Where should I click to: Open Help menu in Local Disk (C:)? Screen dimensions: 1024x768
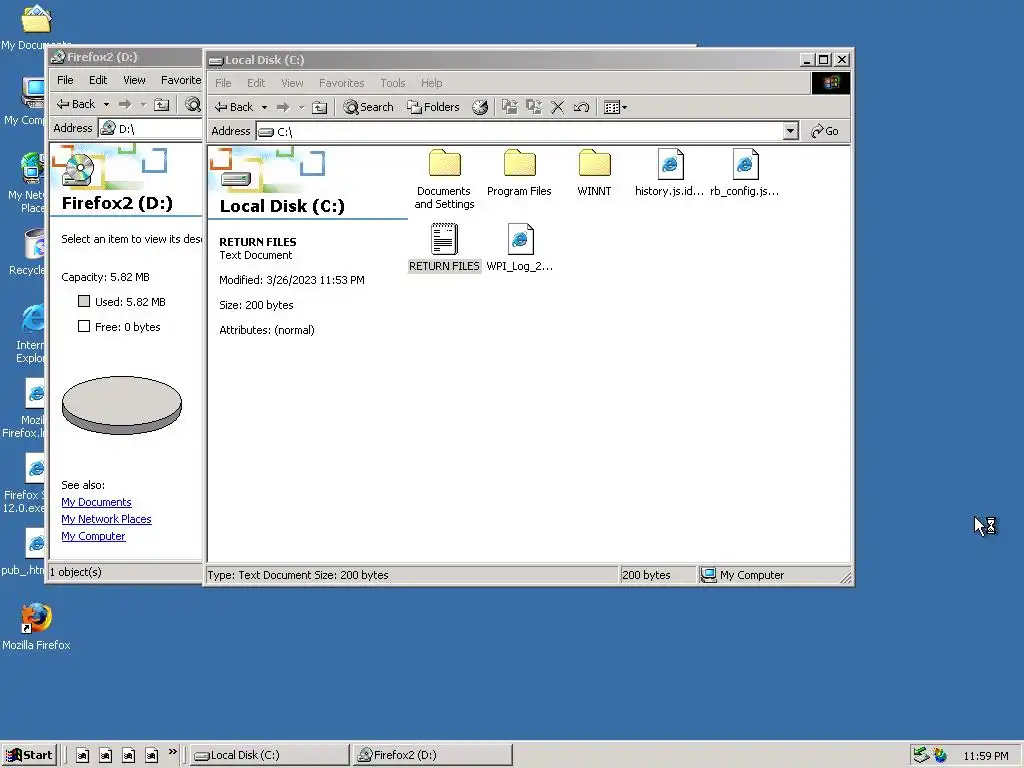[431, 83]
